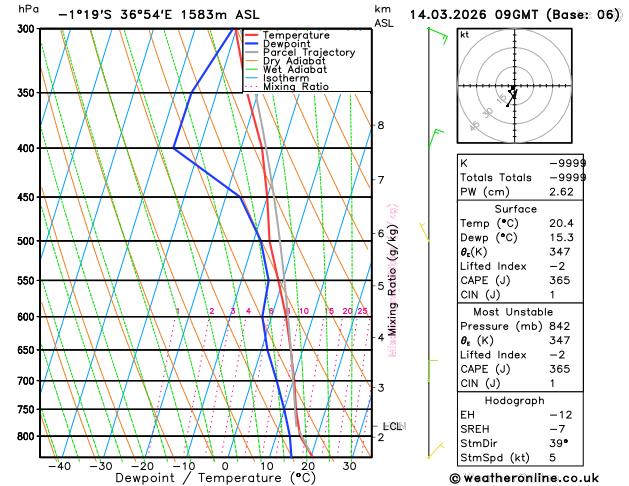
Task: Click the red Temperature legend line sample
Action: pyautogui.click(x=252, y=35)
